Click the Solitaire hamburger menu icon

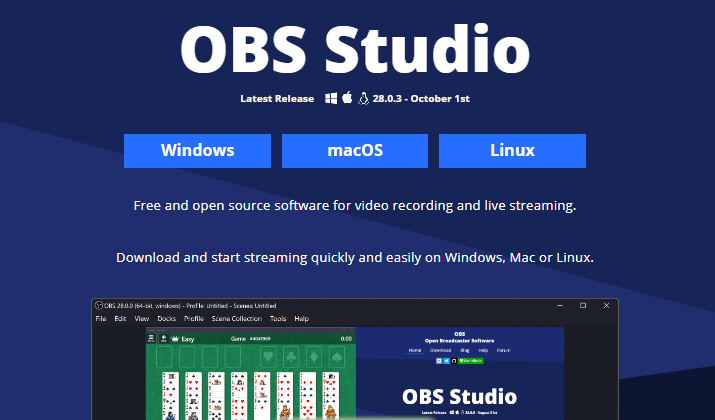151,338
